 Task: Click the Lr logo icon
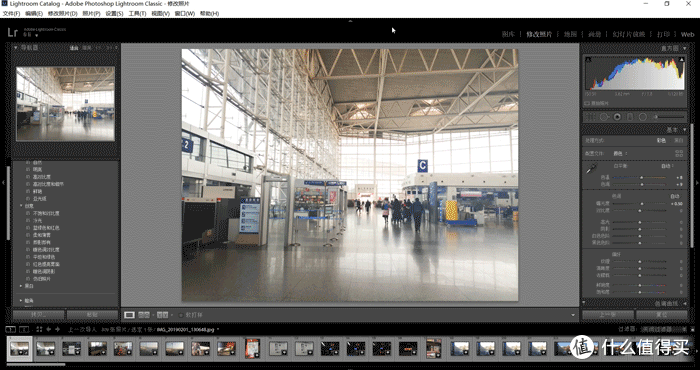tap(12, 32)
